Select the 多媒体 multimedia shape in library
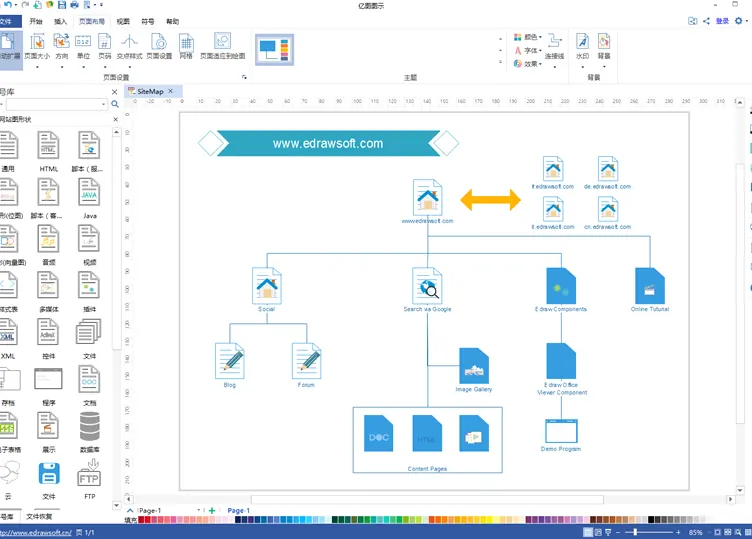 tap(48, 292)
